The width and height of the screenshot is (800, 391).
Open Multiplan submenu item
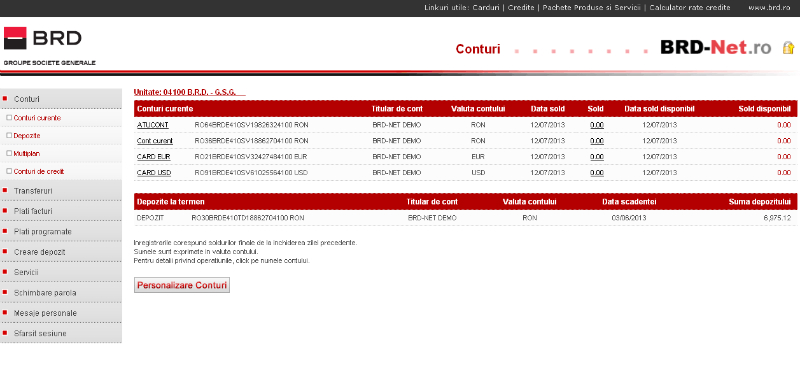(27, 154)
